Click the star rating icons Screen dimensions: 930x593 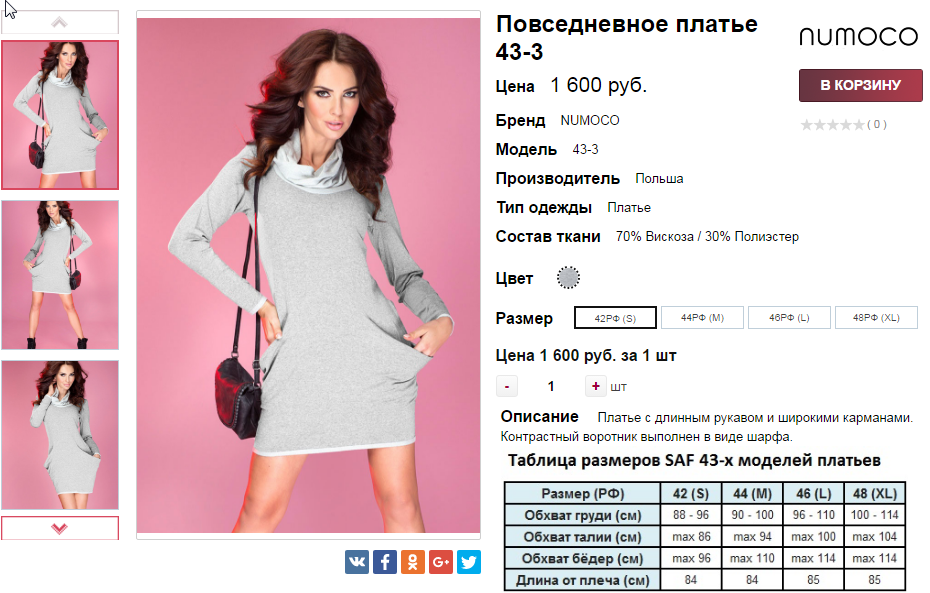(832, 125)
